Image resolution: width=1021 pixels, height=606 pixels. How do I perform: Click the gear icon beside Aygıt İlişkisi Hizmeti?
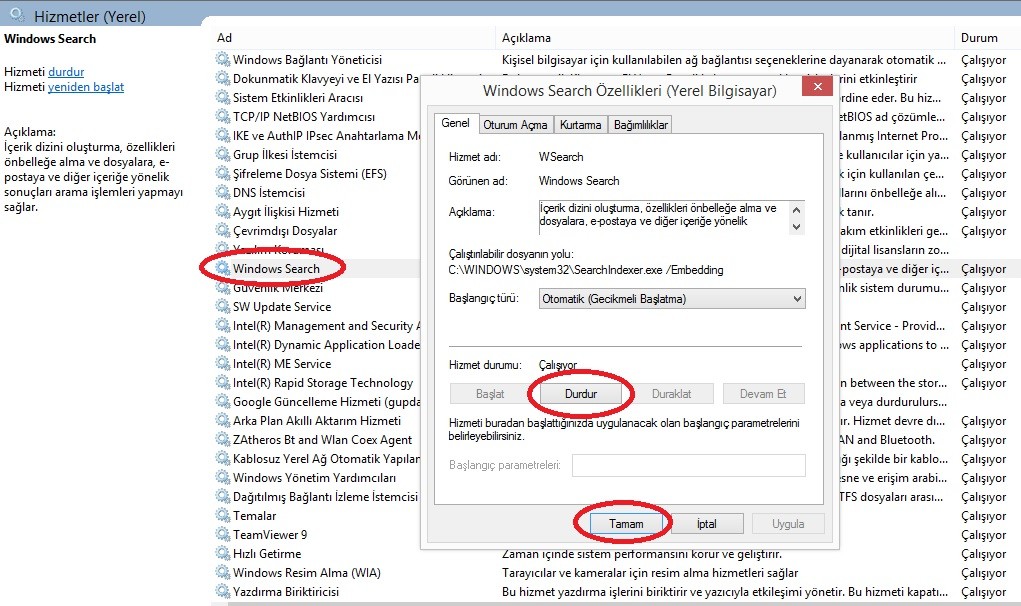tap(223, 212)
